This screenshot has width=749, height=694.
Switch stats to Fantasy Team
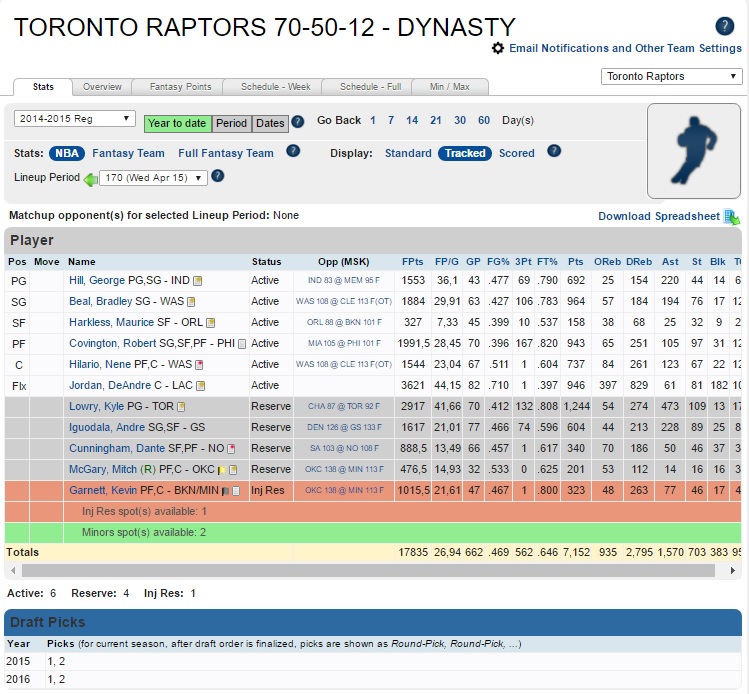tap(128, 153)
